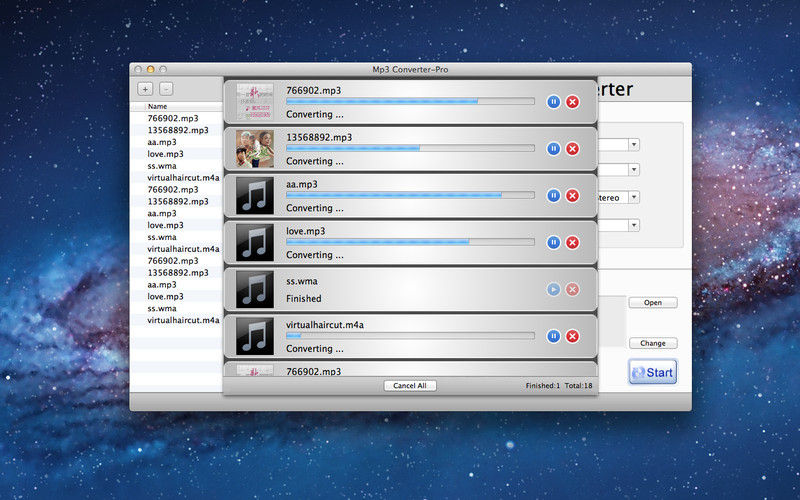Open the Stereo channel dropdown

click(x=634, y=197)
